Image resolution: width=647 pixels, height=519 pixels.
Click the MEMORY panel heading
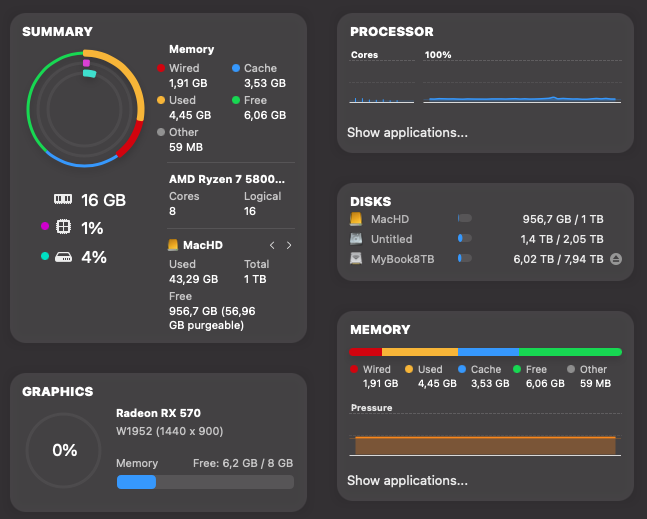(380, 329)
